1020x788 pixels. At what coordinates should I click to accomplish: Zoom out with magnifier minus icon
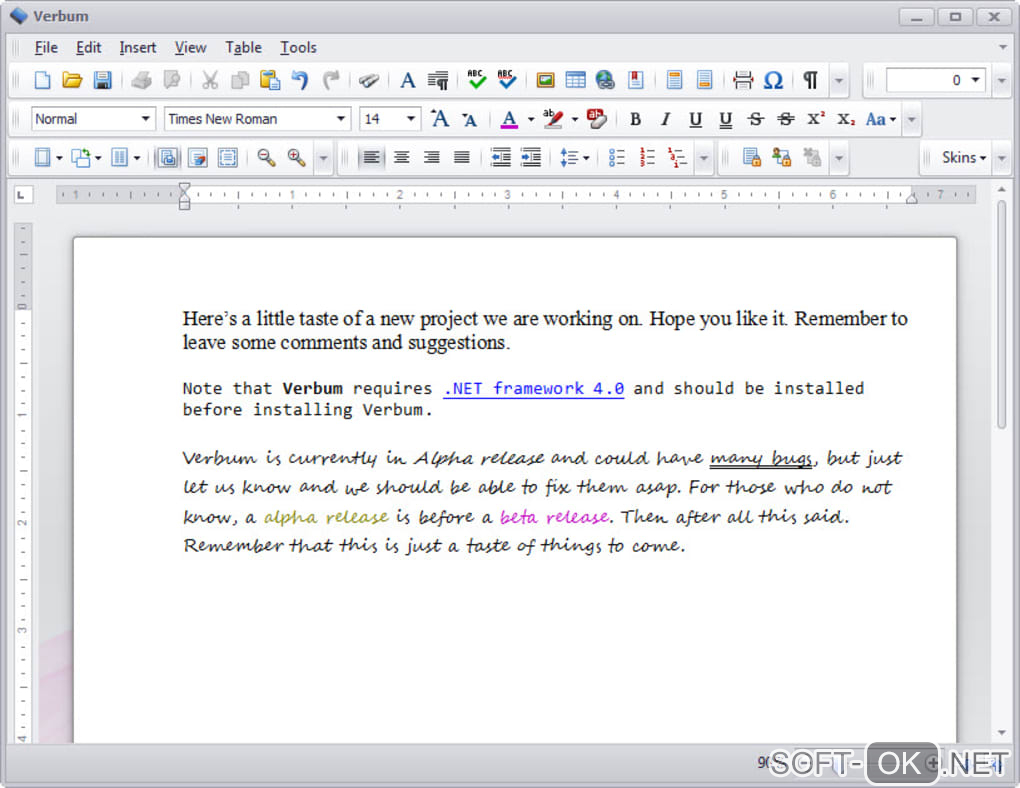point(266,157)
